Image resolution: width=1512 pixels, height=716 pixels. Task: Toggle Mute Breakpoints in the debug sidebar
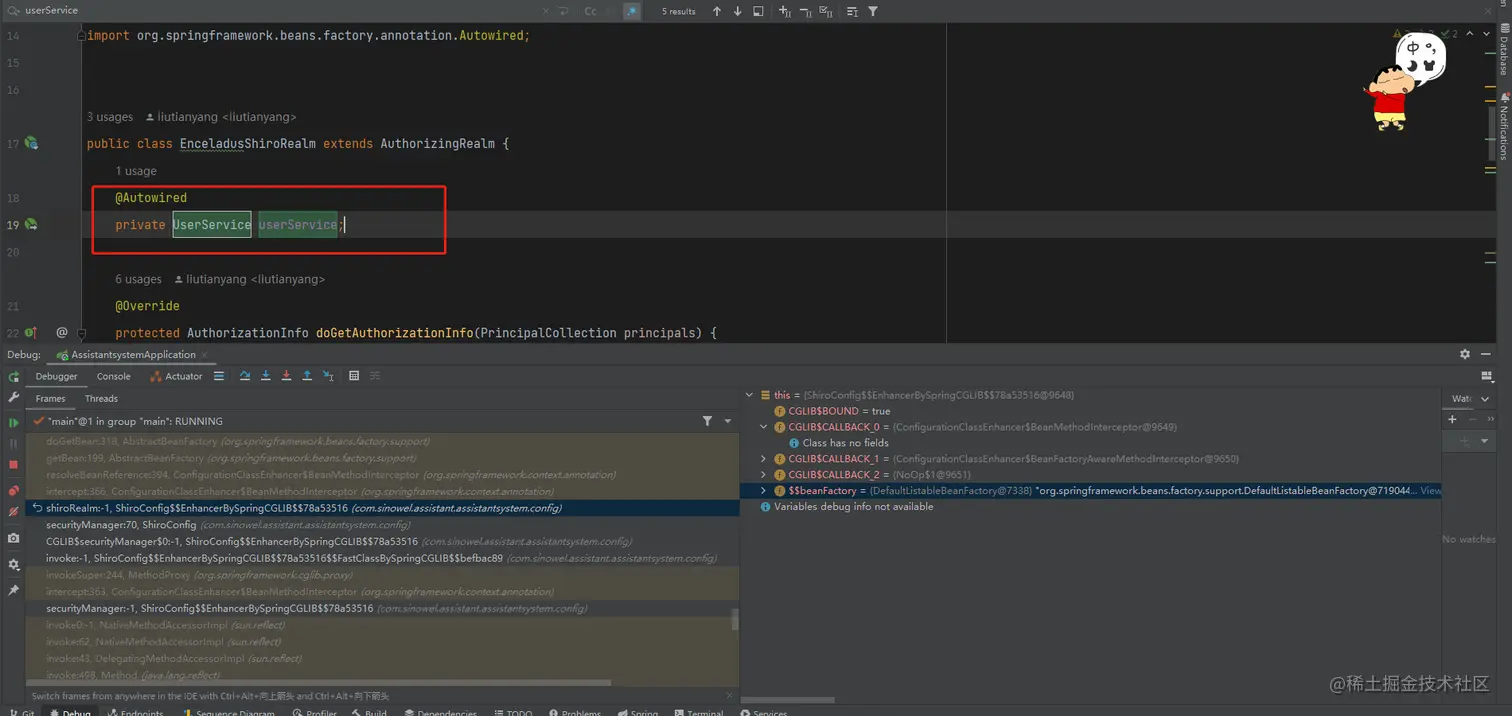[14, 512]
